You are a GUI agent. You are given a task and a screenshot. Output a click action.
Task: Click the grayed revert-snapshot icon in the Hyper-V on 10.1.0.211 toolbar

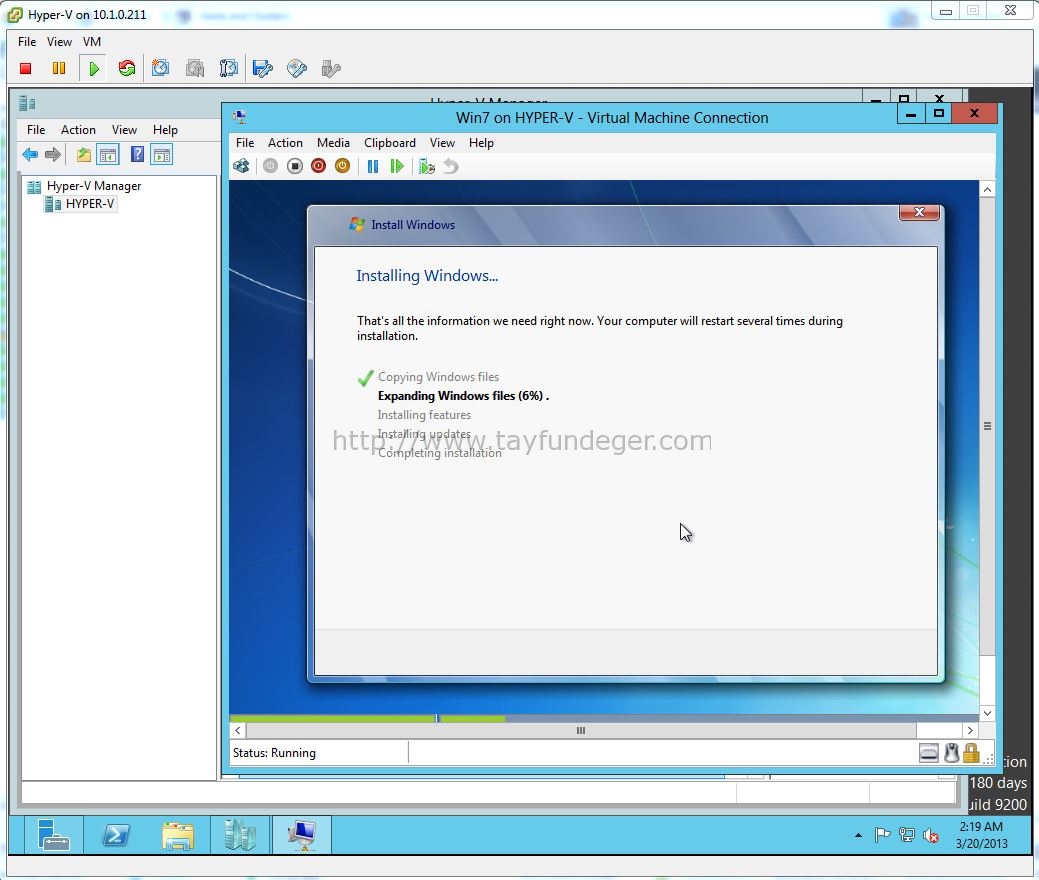point(195,68)
